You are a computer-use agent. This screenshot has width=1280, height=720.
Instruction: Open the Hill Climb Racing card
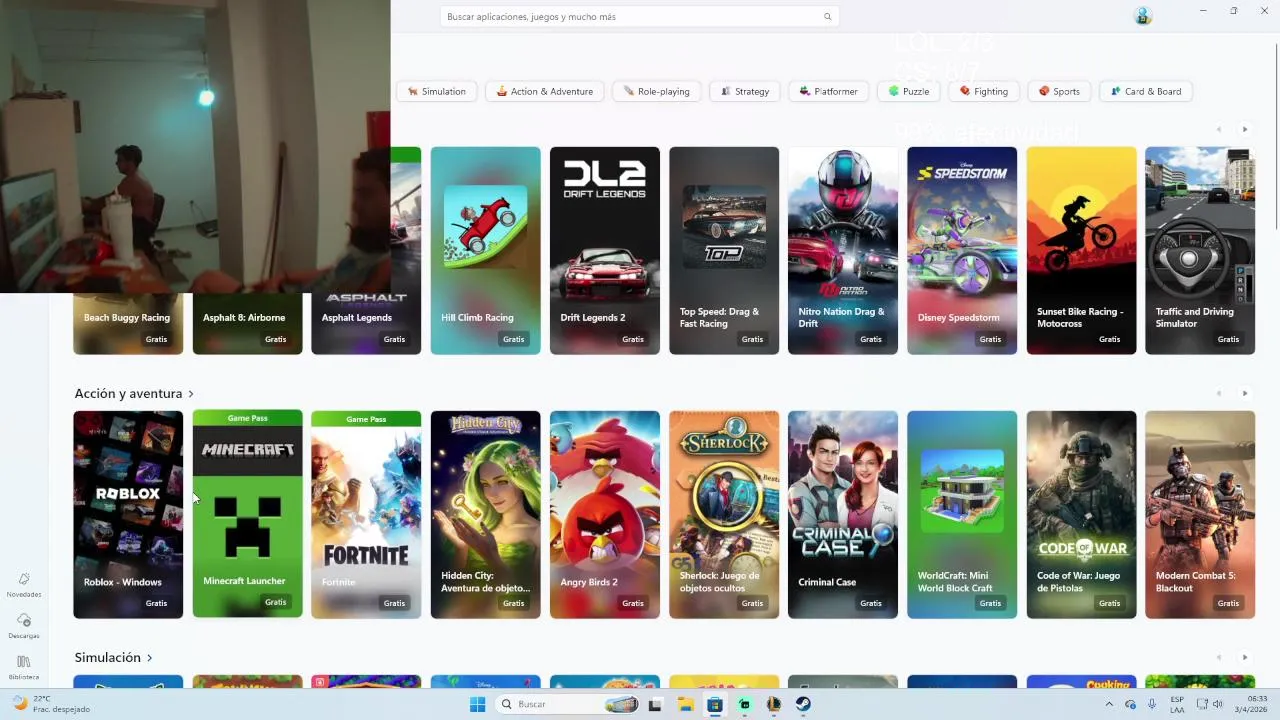[x=485, y=251]
